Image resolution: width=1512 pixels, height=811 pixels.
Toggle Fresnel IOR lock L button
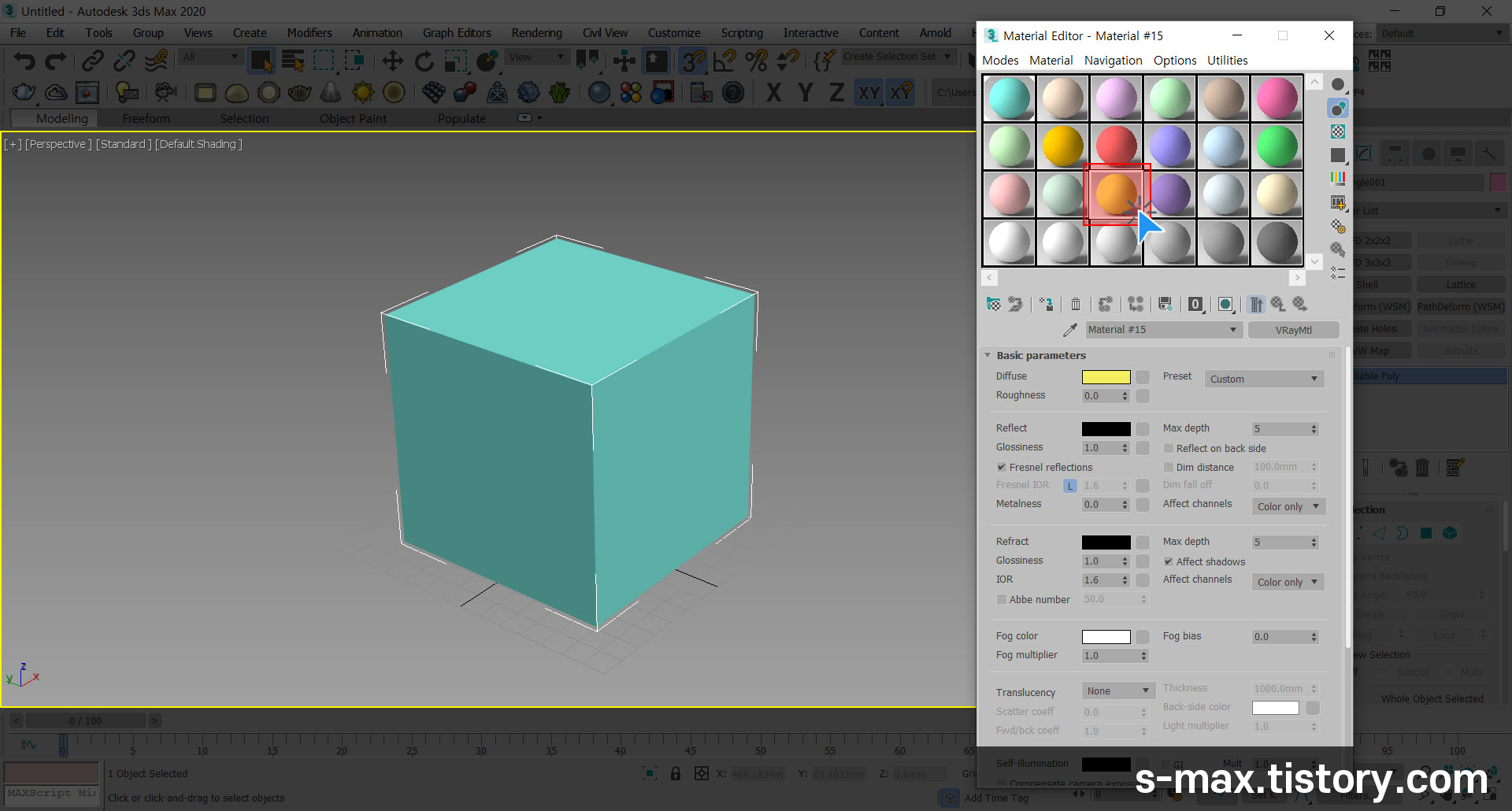pyautogui.click(x=1070, y=486)
